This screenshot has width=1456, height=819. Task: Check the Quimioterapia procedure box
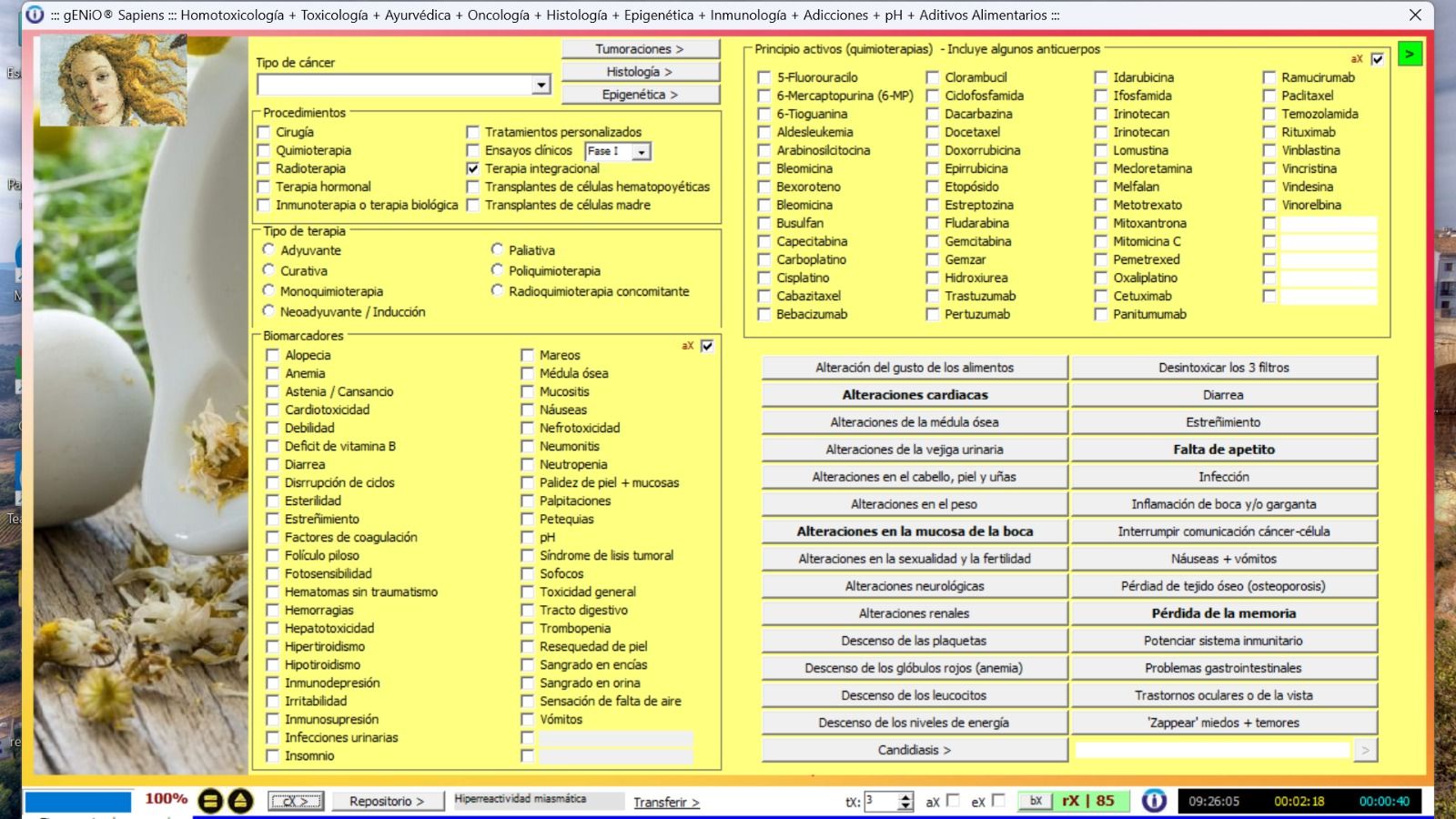tap(264, 150)
